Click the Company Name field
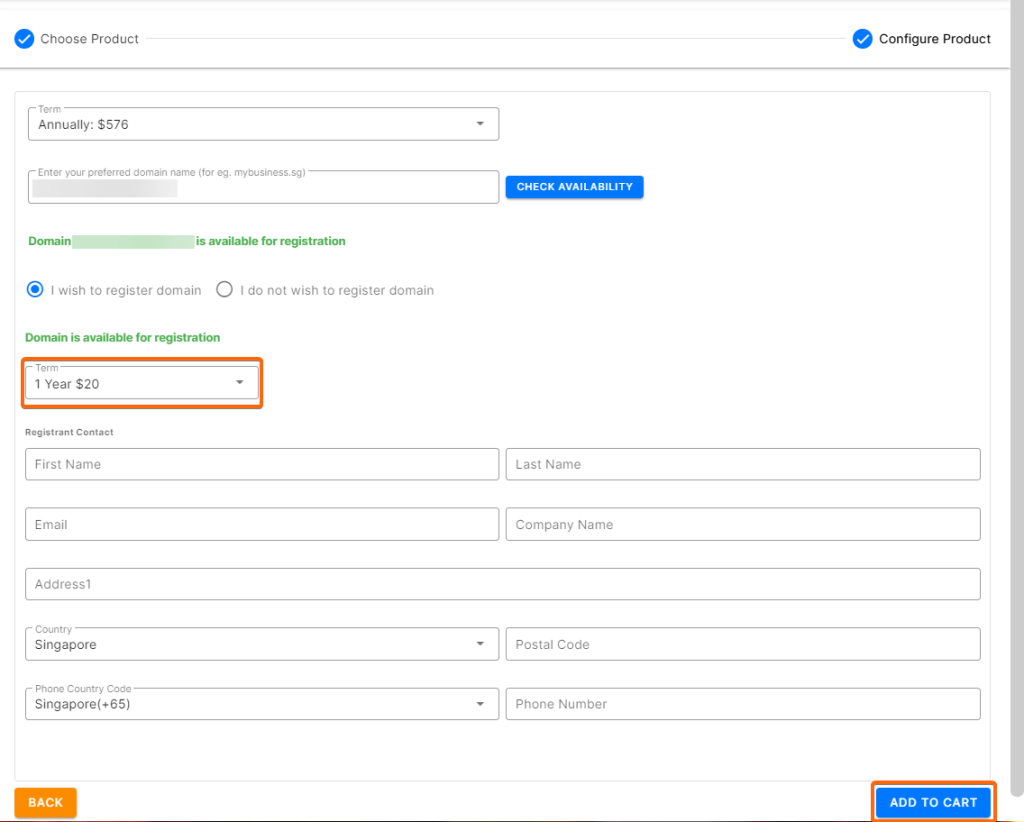The height and width of the screenshot is (822, 1024). 743,524
